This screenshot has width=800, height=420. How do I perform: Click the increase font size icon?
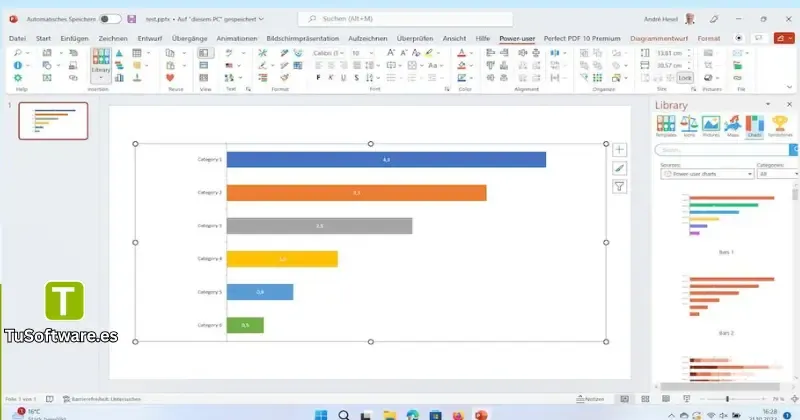(x=390, y=53)
